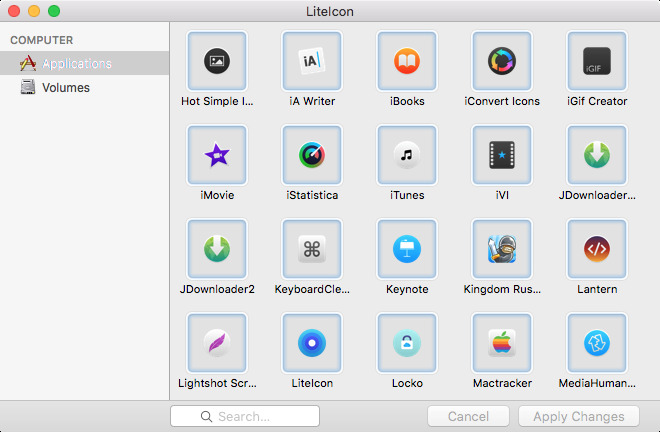Pick the Mactracker rainbow apple icon
This screenshot has width=660, height=432.
click(x=502, y=343)
